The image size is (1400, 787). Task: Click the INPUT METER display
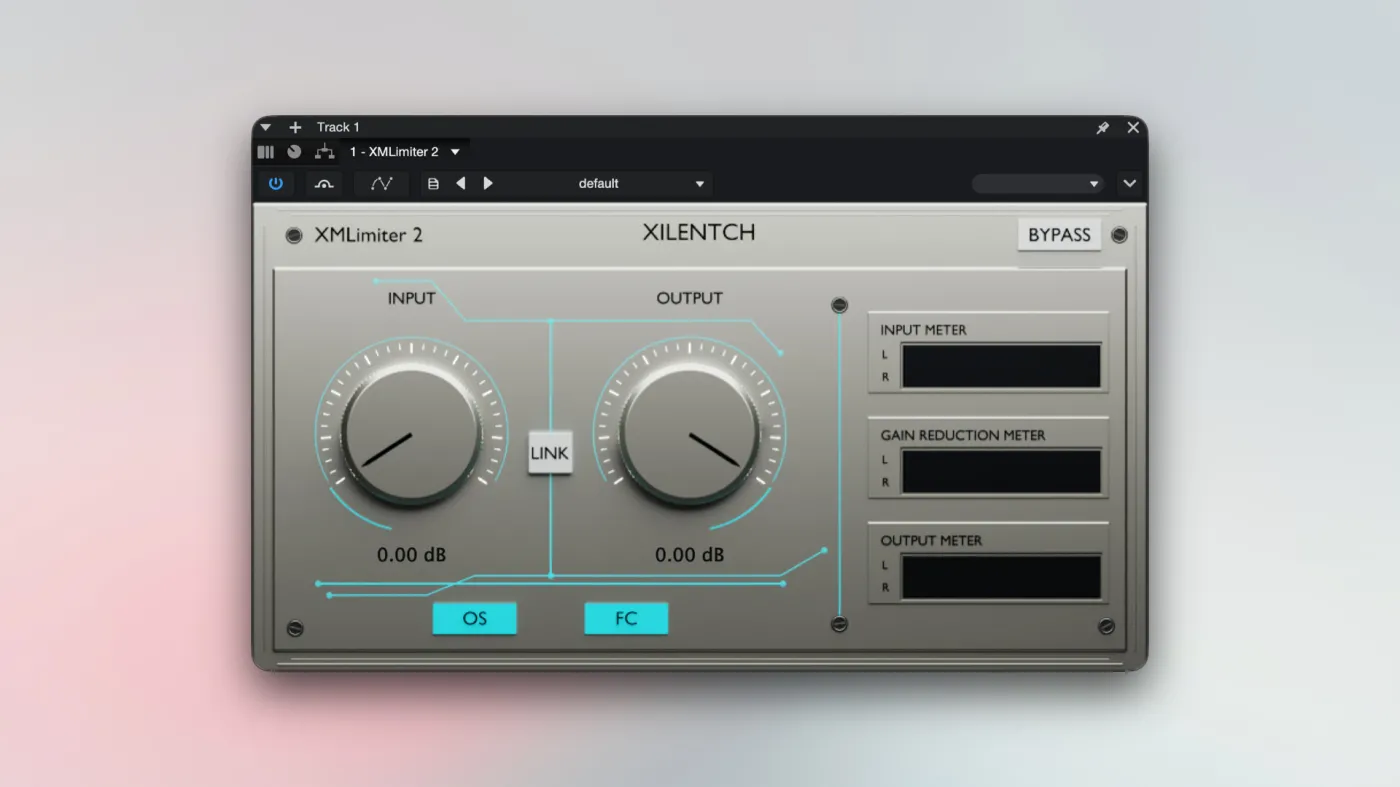point(1001,366)
